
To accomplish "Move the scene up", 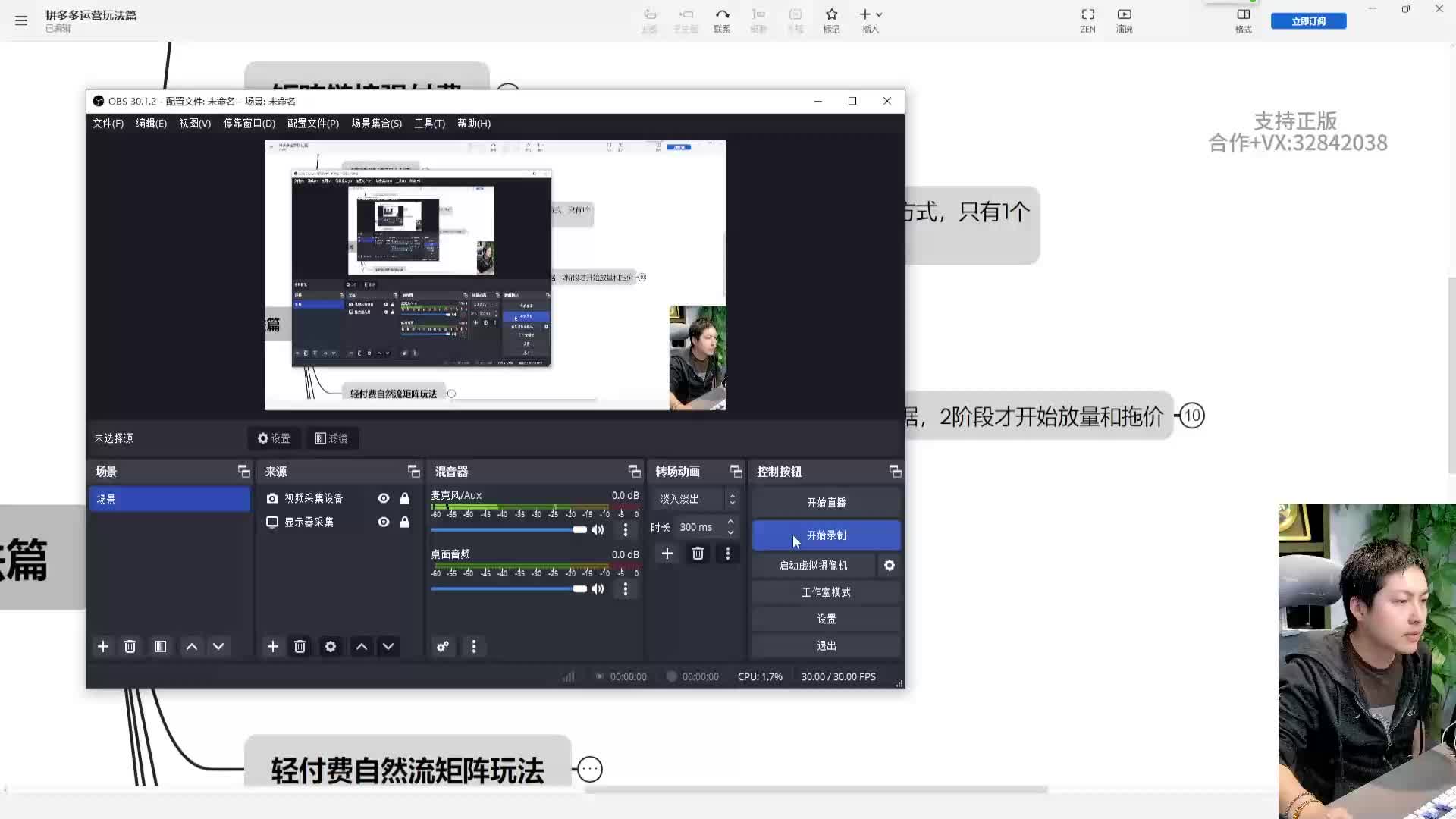I will [x=192, y=647].
